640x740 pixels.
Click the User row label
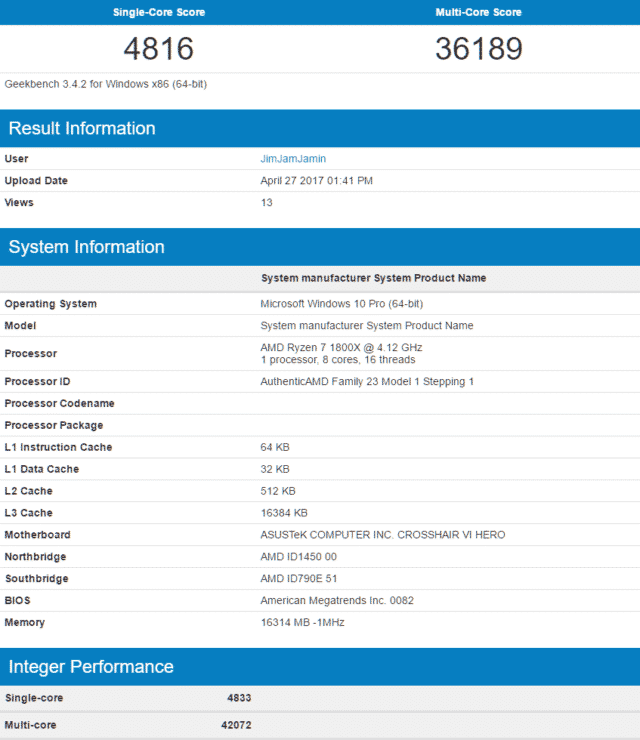(x=17, y=159)
